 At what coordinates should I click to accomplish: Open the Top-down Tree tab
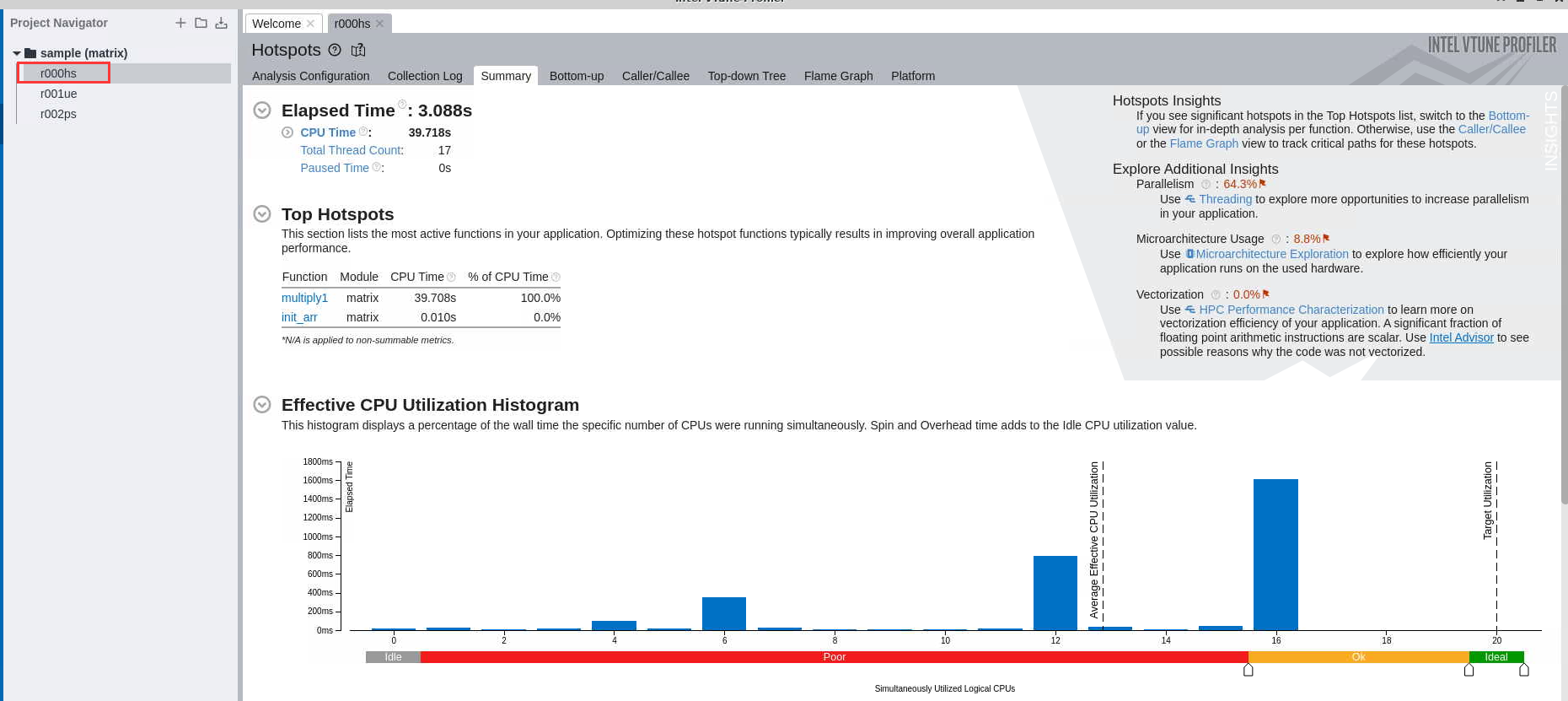[747, 76]
